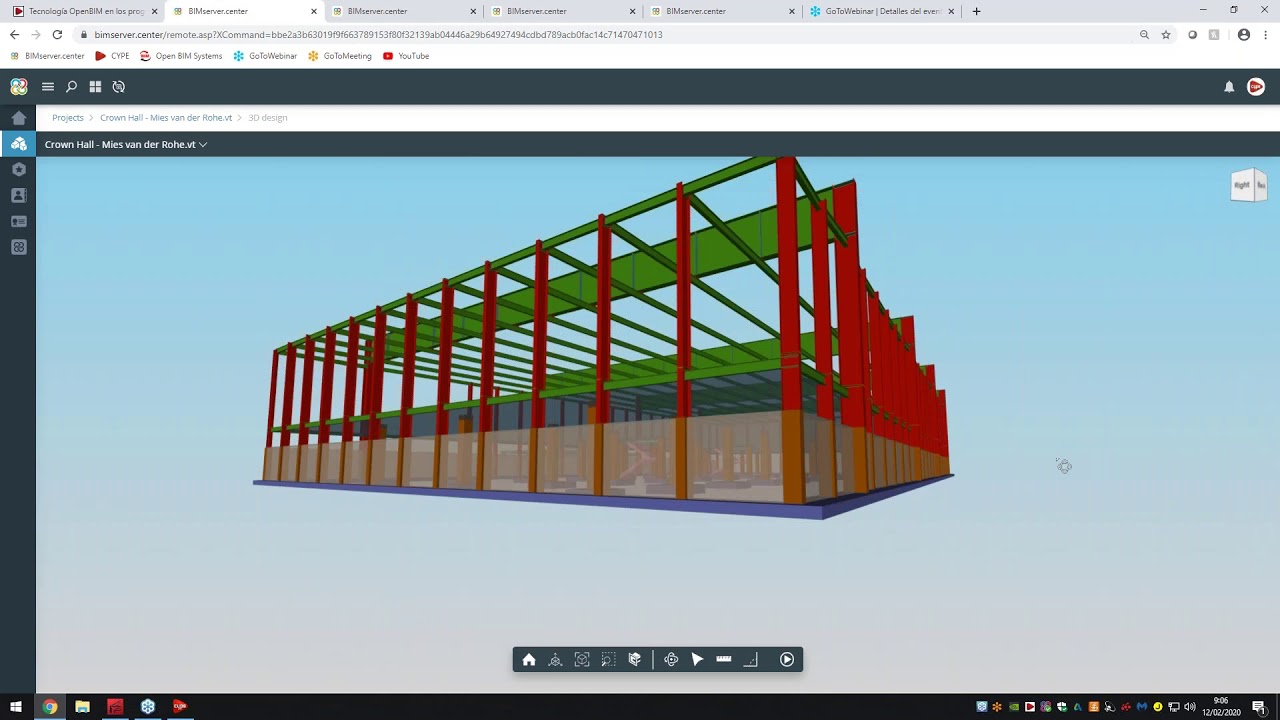
Task: Close the Tecnología OpenBIM tab
Action: [154, 12]
